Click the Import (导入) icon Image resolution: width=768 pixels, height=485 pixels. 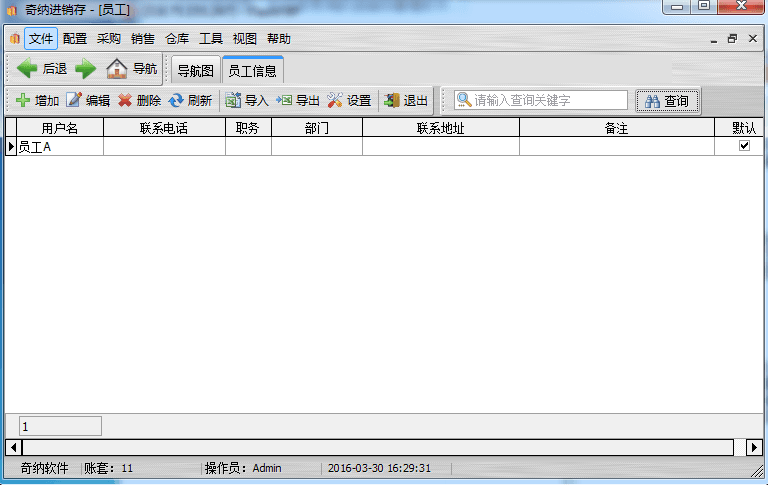pyautogui.click(x=233, y=101)
